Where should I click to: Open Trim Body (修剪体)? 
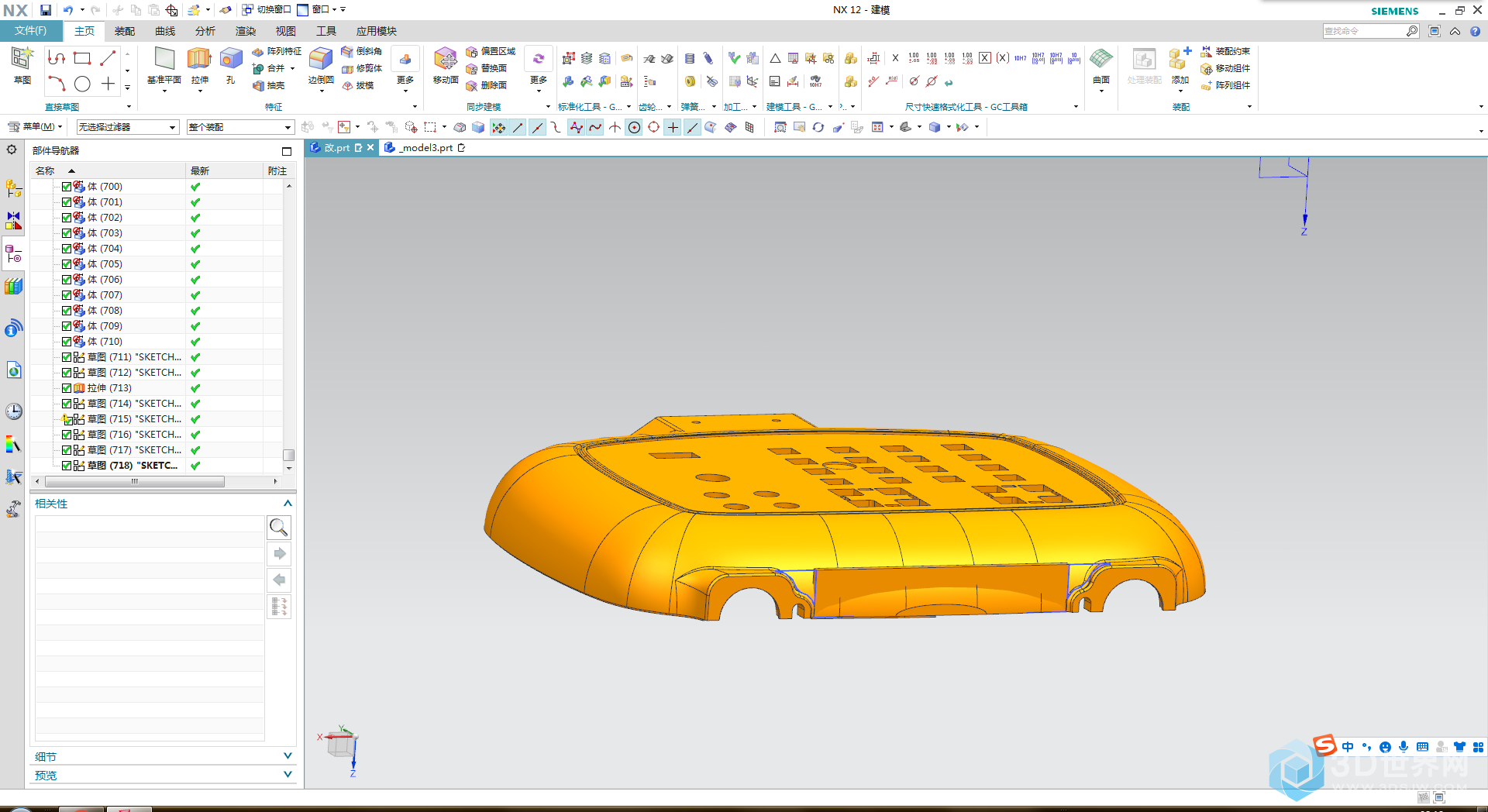[362, 68]
